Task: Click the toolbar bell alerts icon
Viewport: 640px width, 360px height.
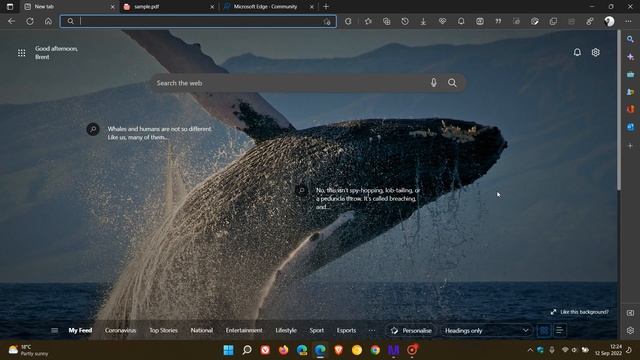Action: [461, 21]
